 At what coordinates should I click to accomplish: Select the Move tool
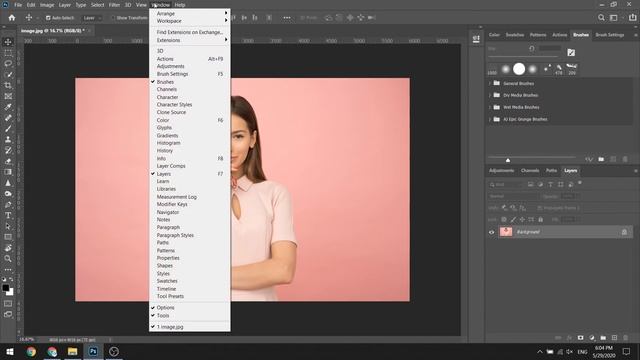click(x=8, y=42)
